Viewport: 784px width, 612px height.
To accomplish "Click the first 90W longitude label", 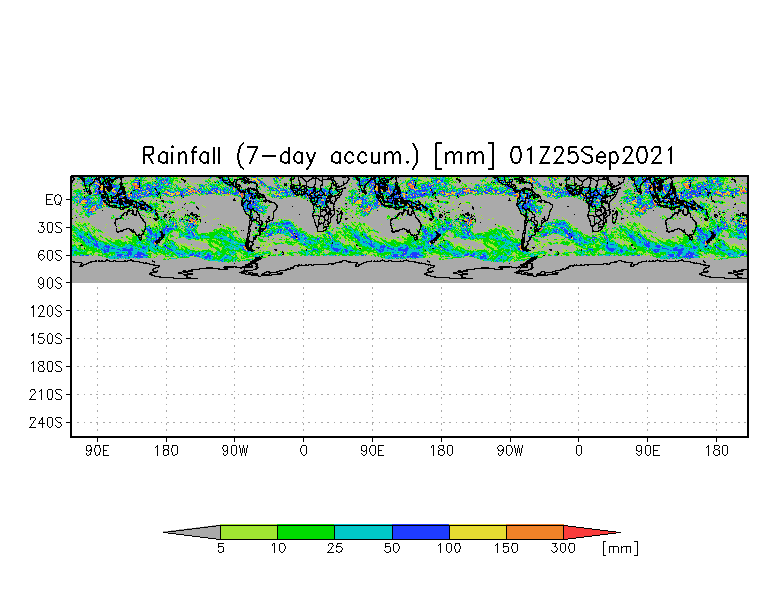I will (234, 451).
